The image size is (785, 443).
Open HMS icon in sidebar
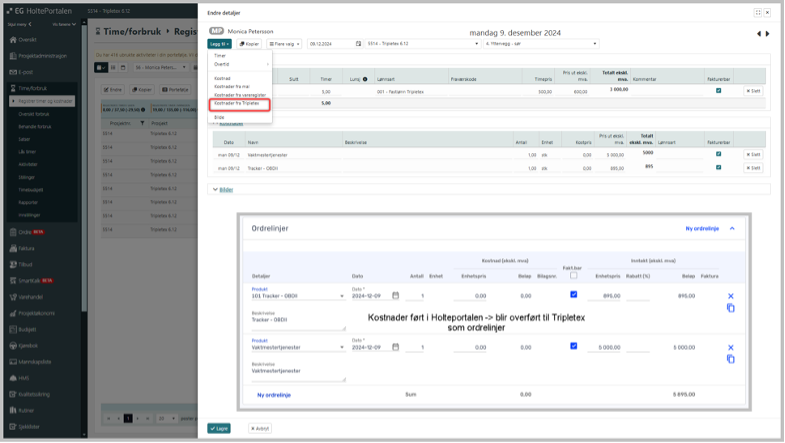point(13,378)
